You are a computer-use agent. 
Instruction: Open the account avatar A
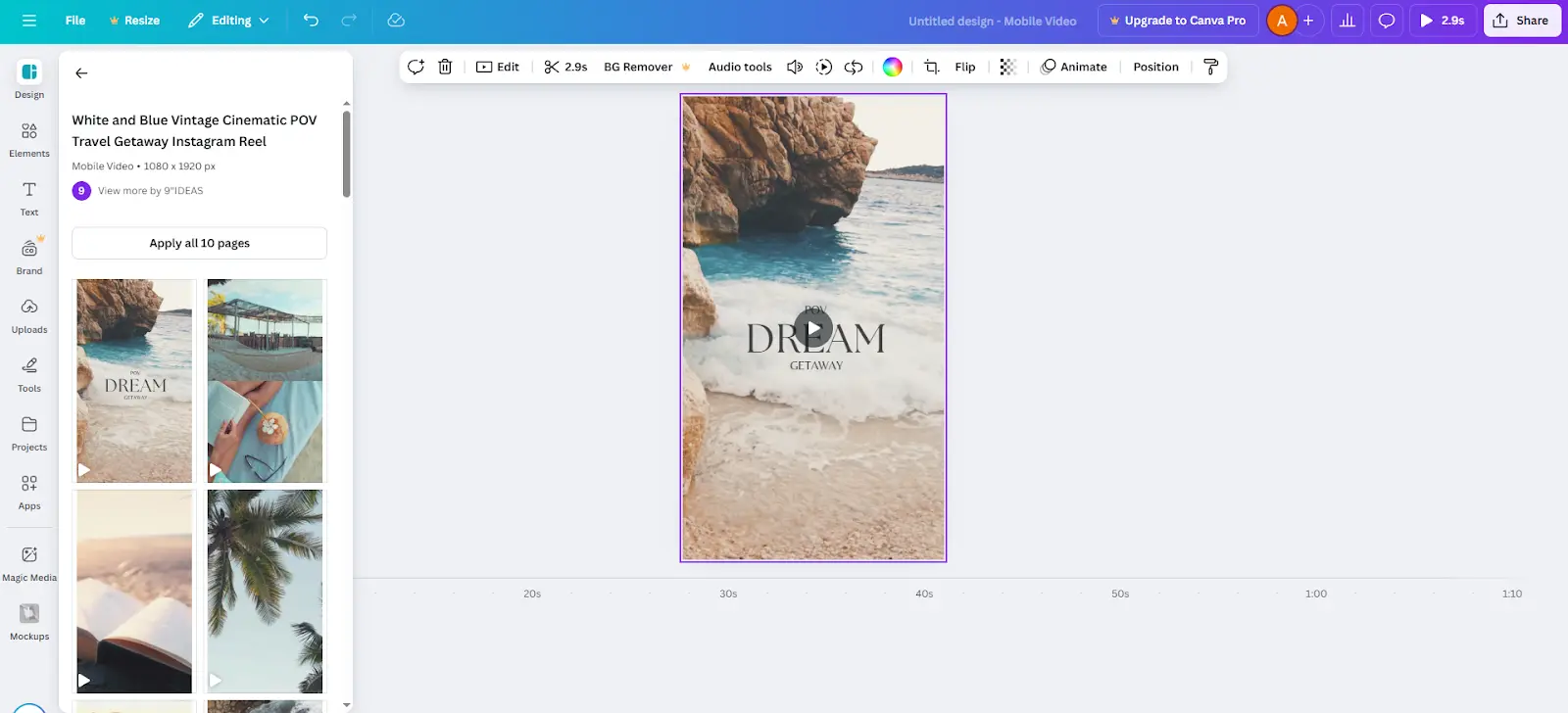click(x=1281, y=20)
